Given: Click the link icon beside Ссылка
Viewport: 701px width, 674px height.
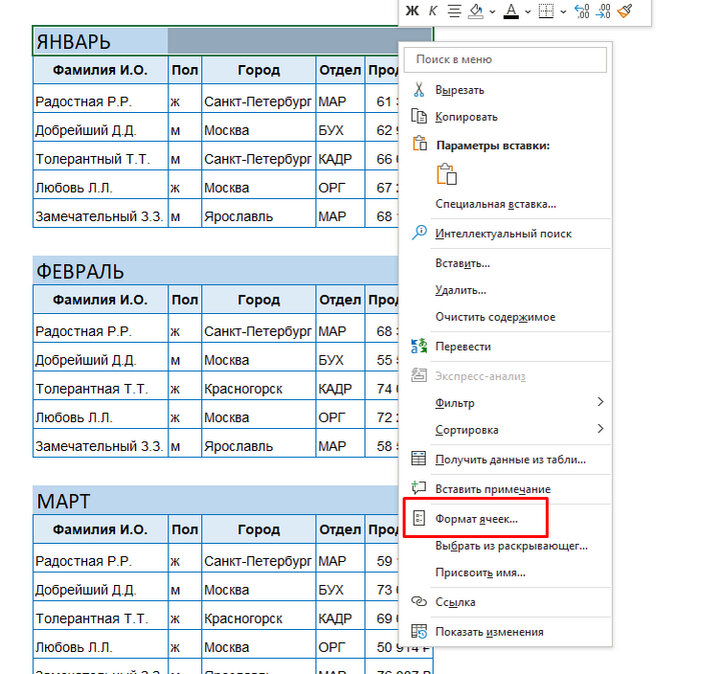Looking at the screenshot, I should point(419,602).
